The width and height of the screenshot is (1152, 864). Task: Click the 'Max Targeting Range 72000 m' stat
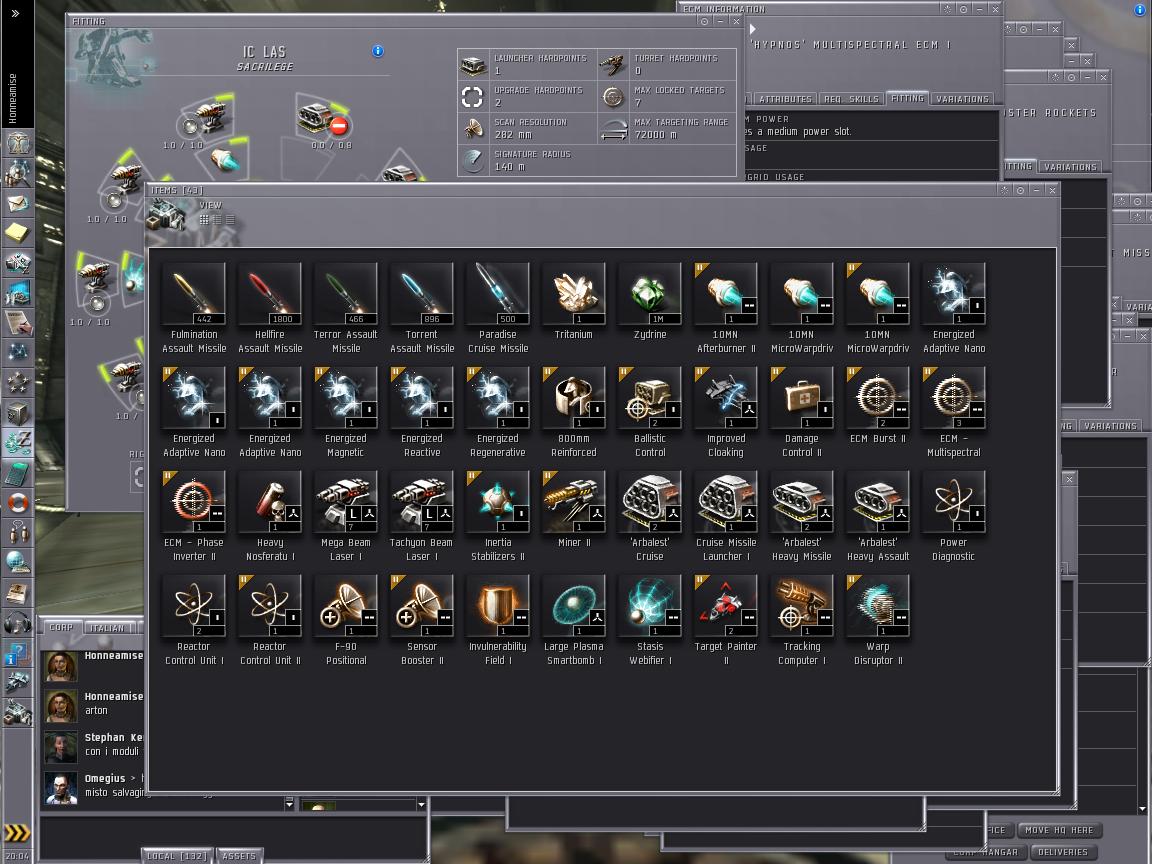click(666, 128)
